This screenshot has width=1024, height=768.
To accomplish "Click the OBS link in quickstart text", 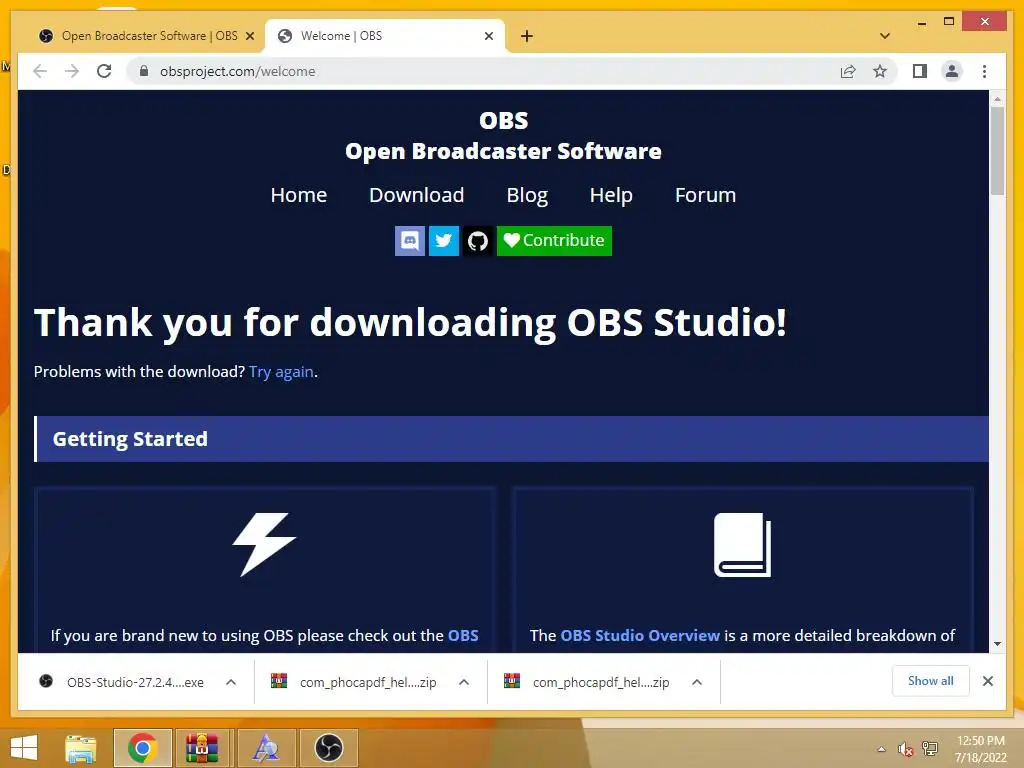I will (x=463, y=635).
